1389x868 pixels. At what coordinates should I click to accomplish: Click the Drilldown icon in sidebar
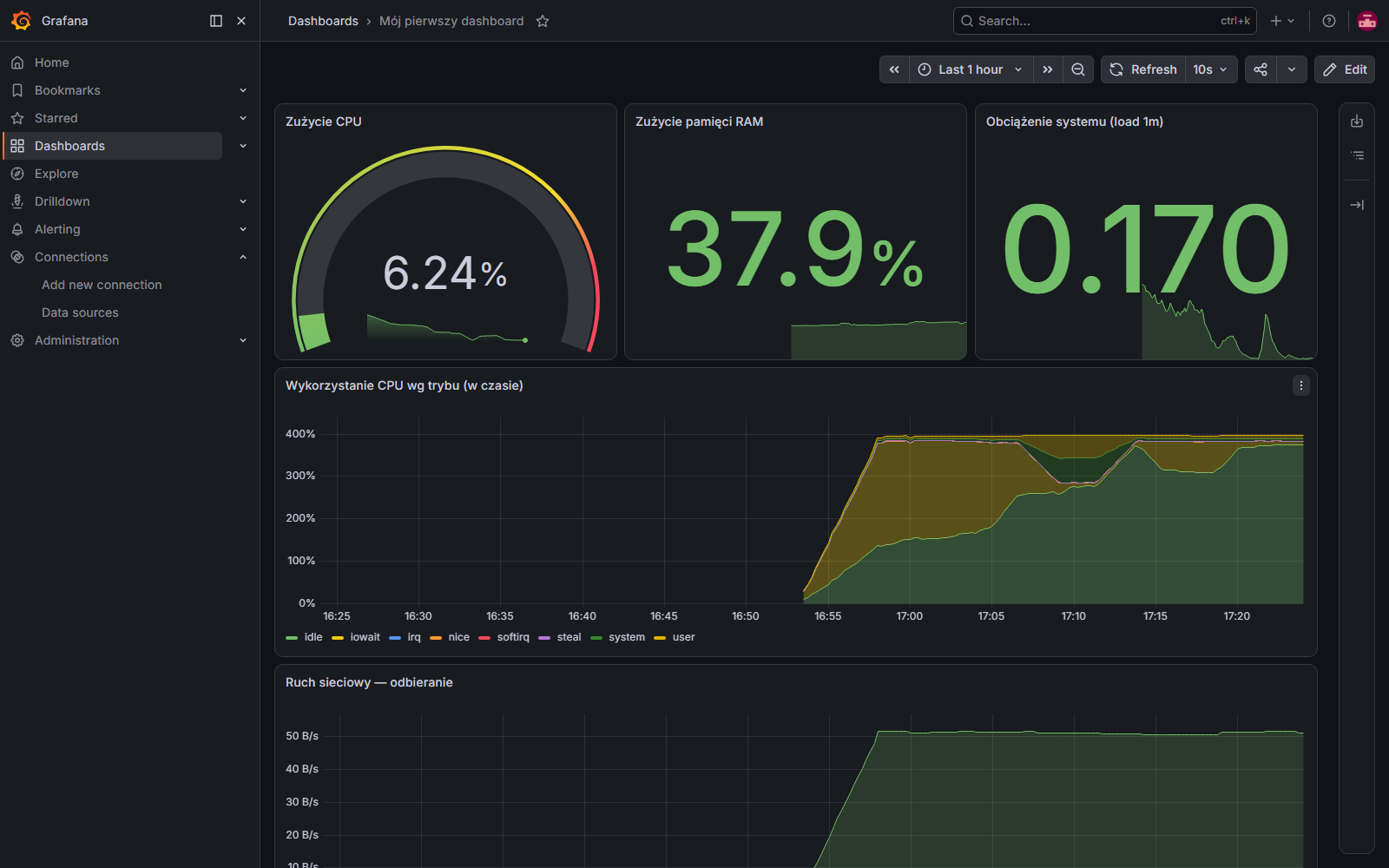(17, 201)
